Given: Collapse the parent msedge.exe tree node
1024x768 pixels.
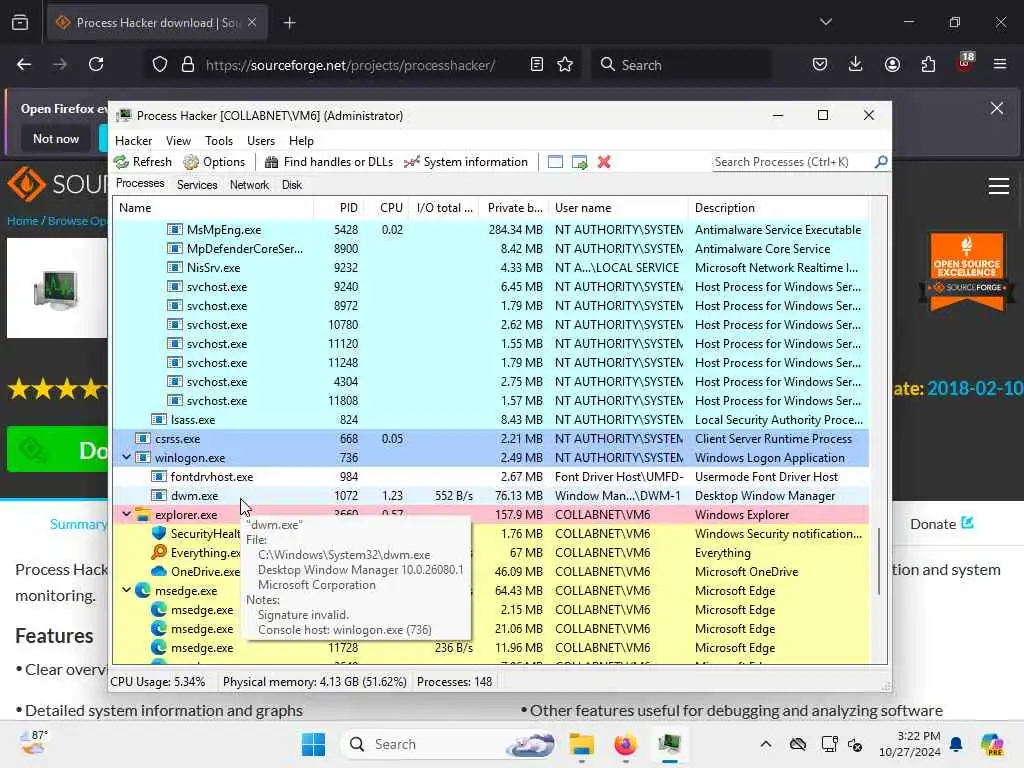Looking at the screenshot, I should tap(127, 590).
